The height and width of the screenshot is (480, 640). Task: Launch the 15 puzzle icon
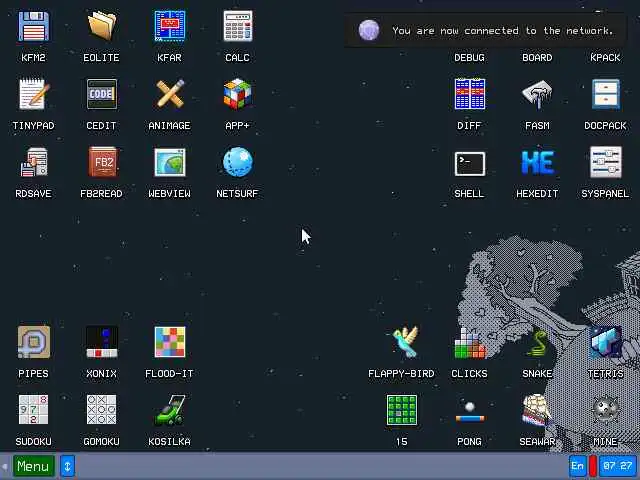tap(402, 409)
